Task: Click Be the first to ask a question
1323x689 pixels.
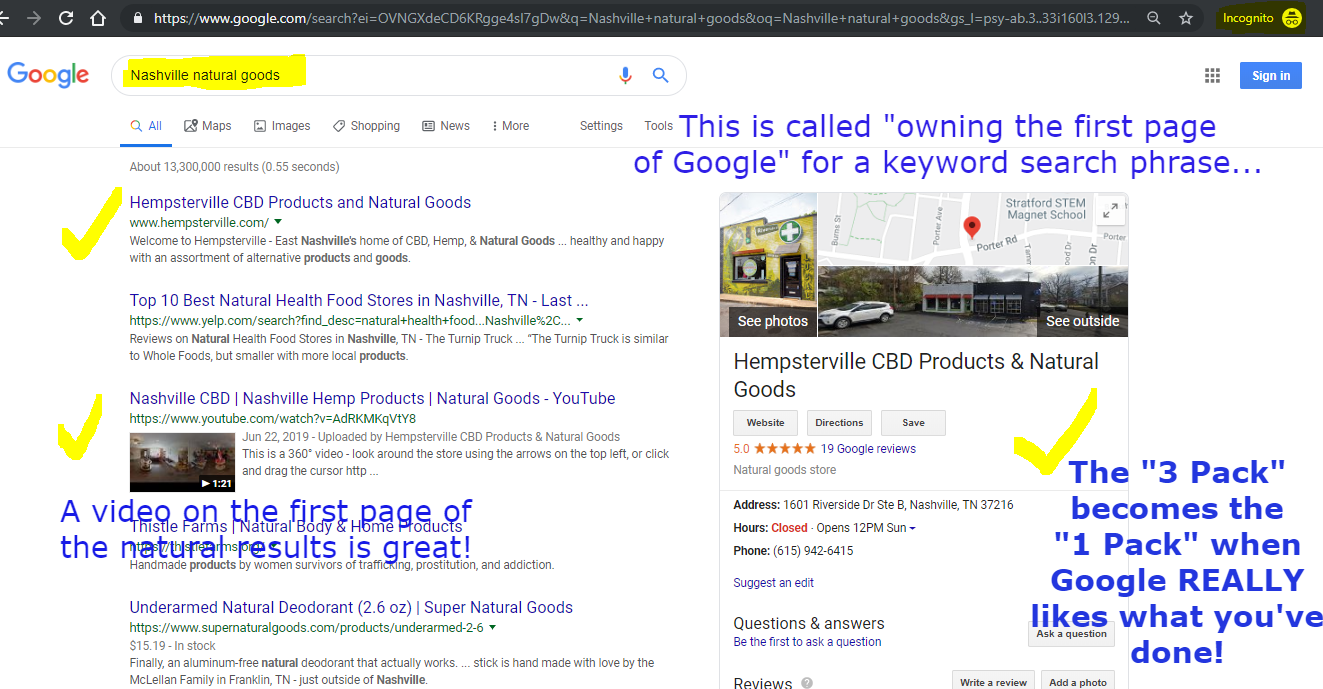Action: [x=808, y=642]
